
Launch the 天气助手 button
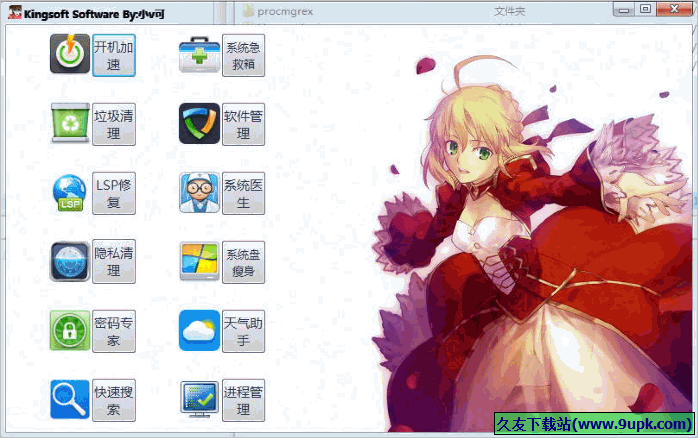pos(243,331)
